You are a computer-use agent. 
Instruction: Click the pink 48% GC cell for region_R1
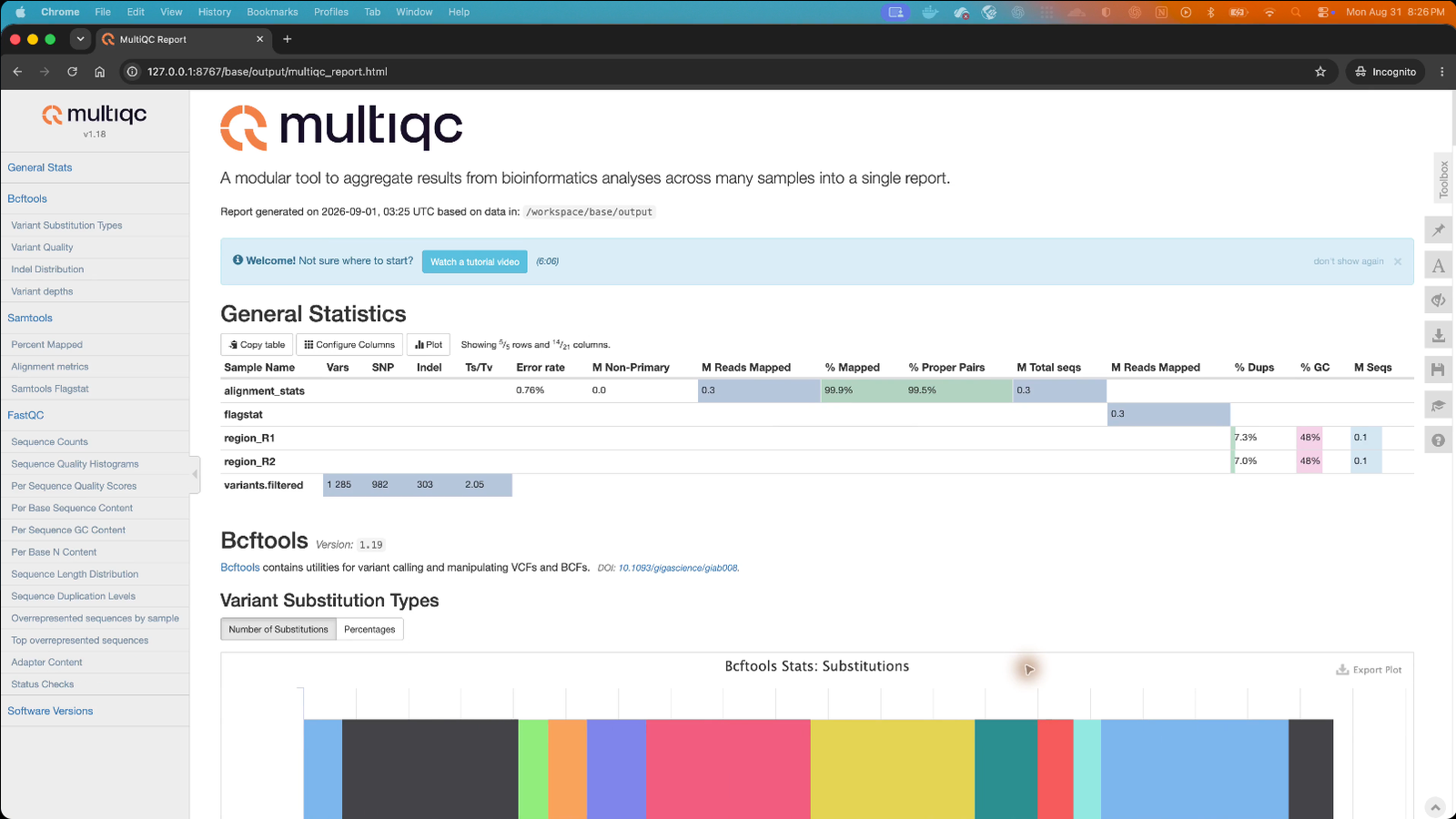tap(1309, 438)
